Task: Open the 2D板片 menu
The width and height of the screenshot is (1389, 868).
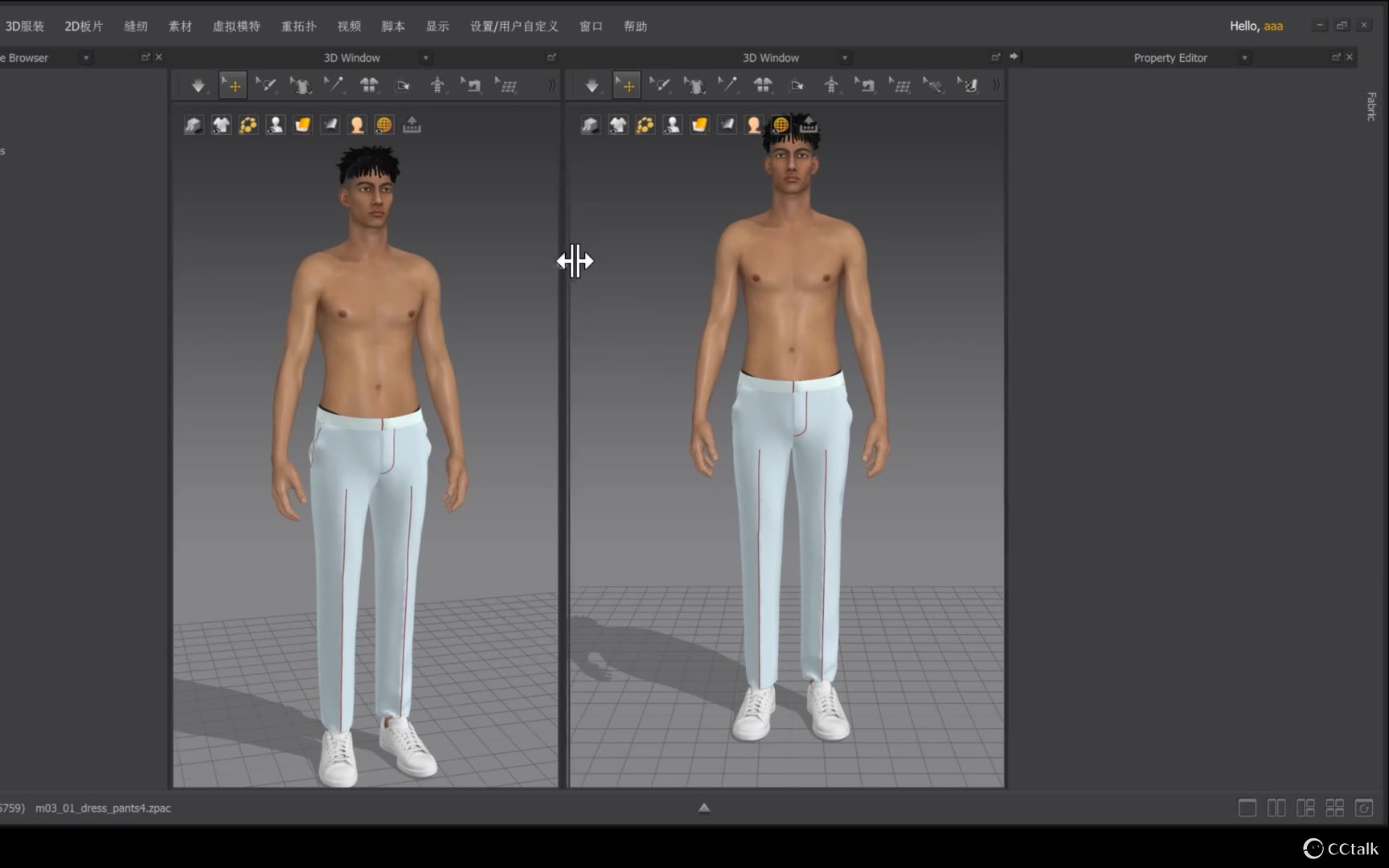Action: [84, 27]
